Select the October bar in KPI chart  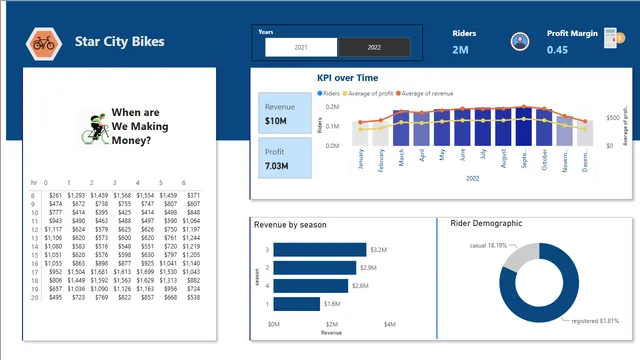tap(544, 127)
